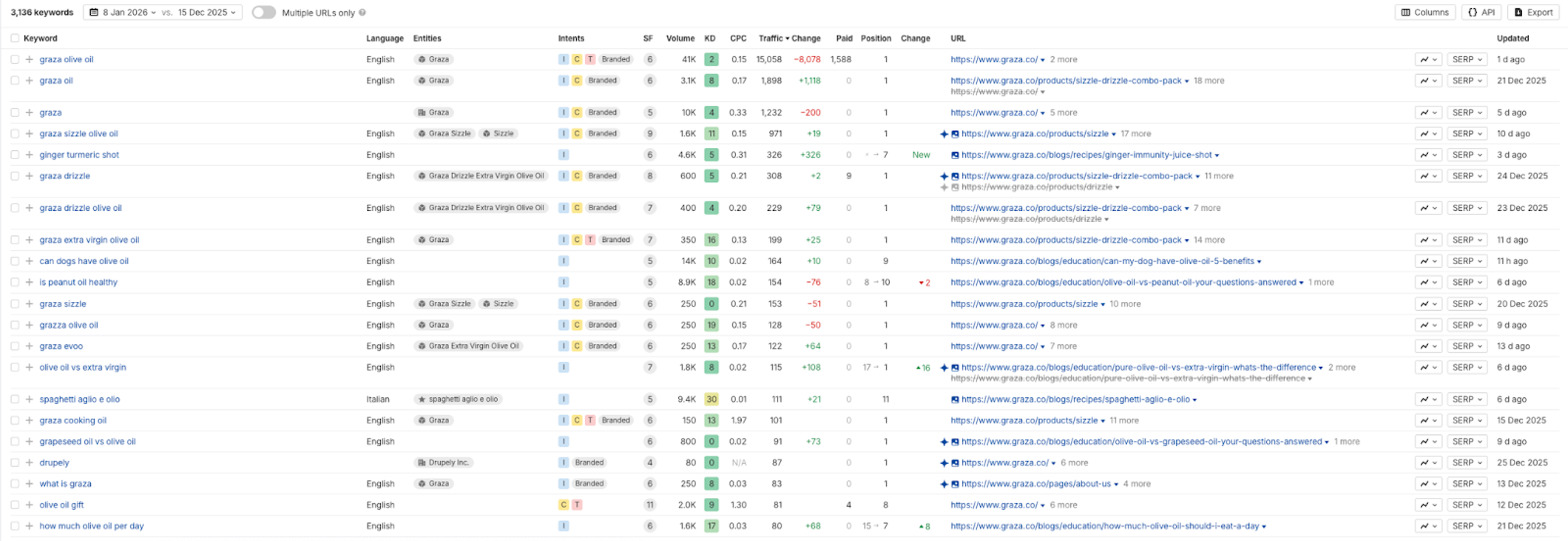Open SERP dropdown for graza olive oil
This screenshot has height=541, width=1568.
(x=1467, y=60)
